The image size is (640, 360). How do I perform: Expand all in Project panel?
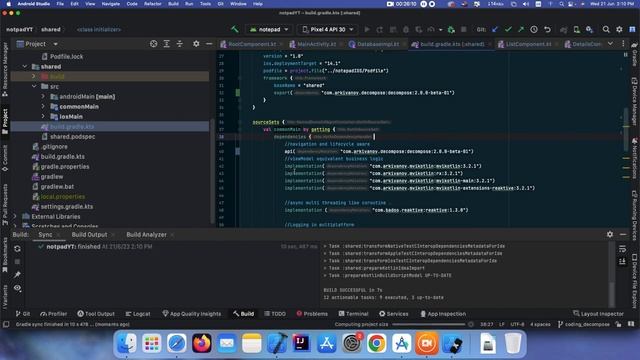[x=167, y=44]
